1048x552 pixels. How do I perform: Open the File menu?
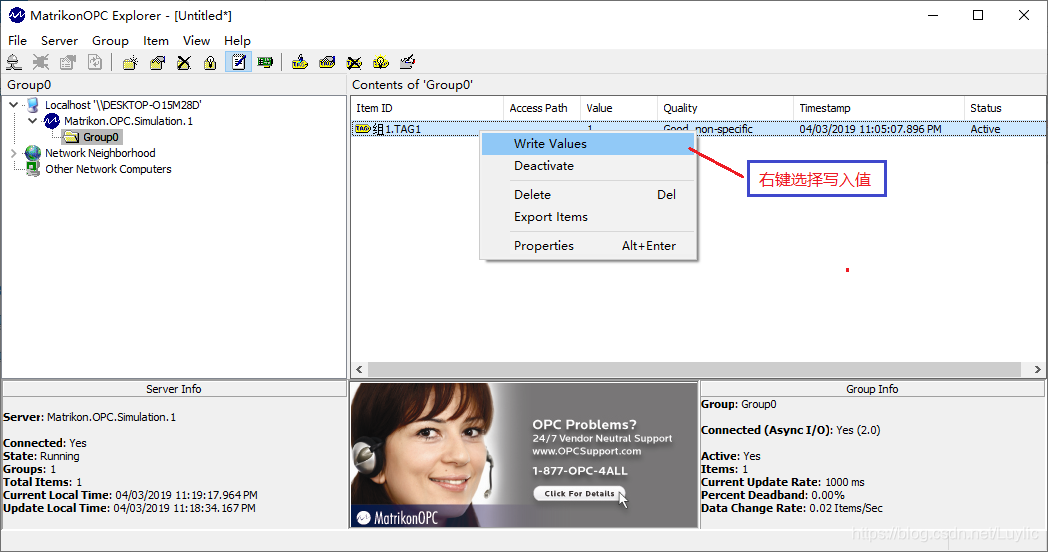pyautogui.click(x=17, y=41)
